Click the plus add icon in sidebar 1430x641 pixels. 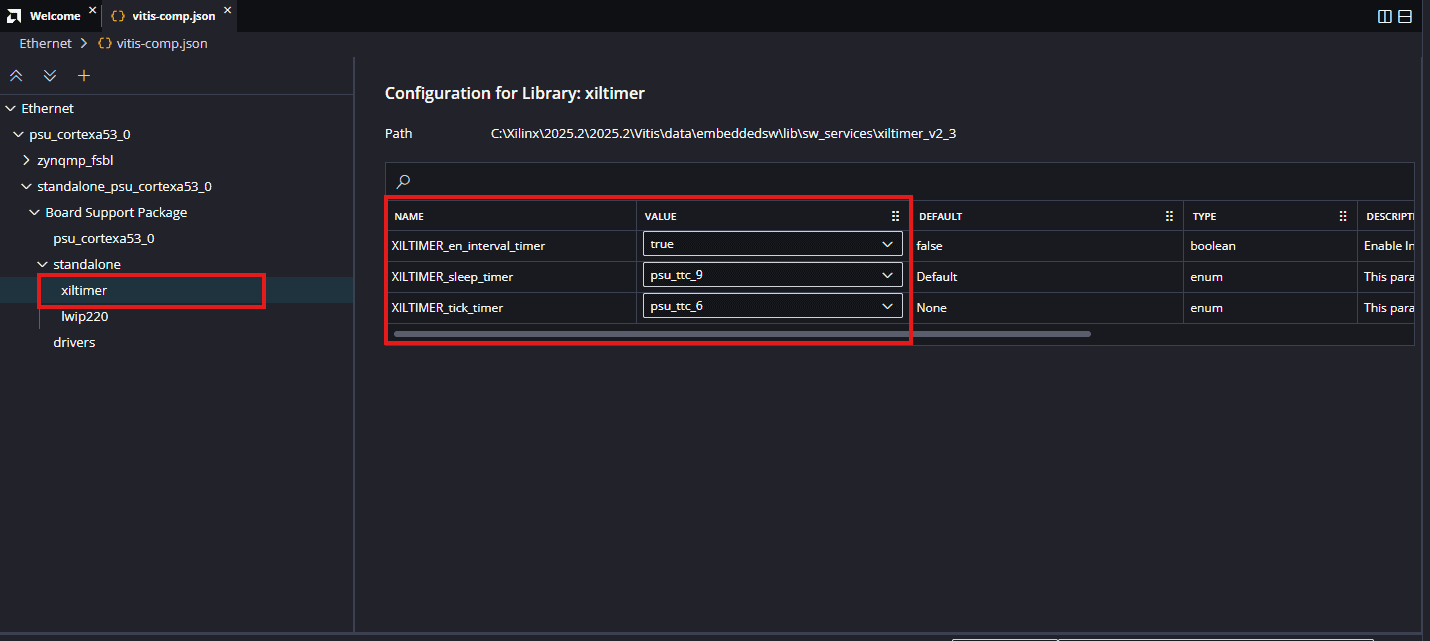[x=84, y=76]
